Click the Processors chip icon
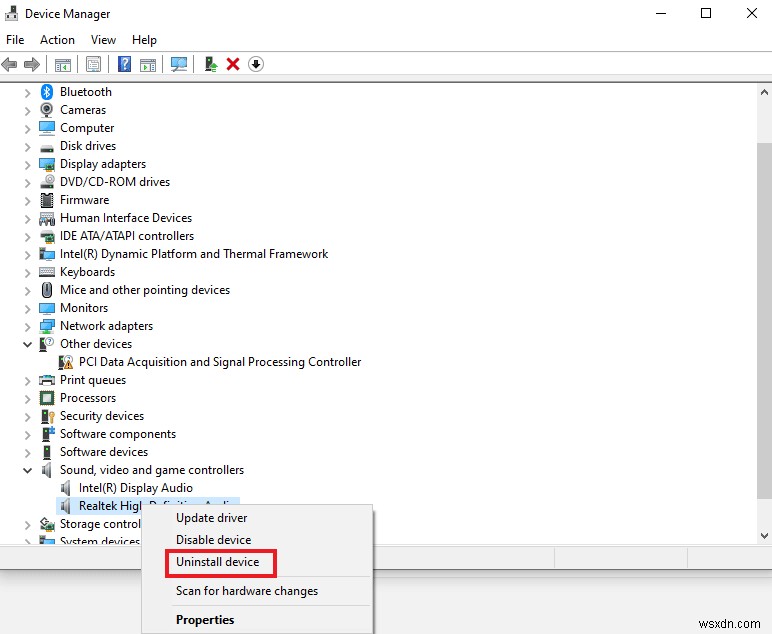 [47, 398]
